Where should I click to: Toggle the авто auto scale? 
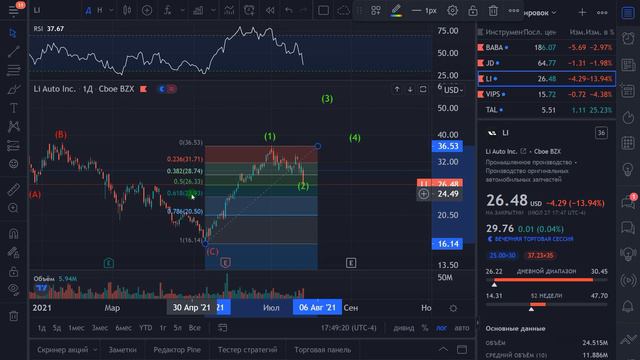point(462,328)
